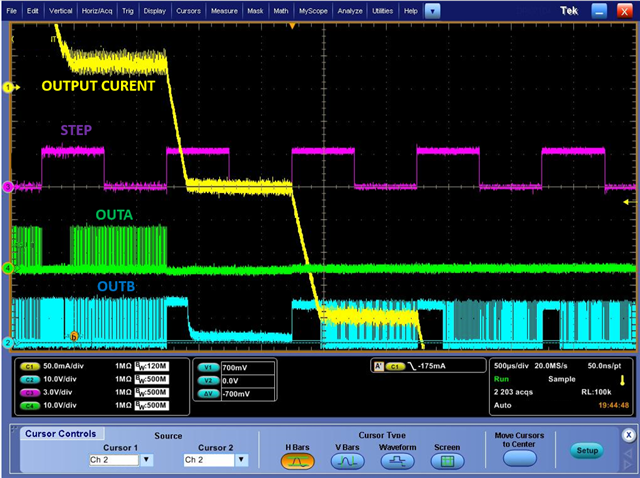Click the RL:100k record length readout
This screenshot has width=640, height=478.
click(x=596, y=392)
